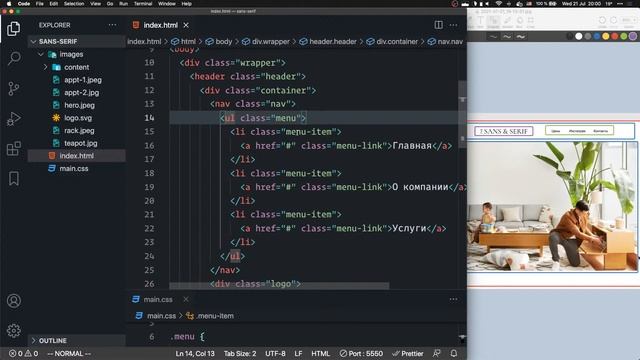Click the hero image in the preview window
640x360 pixels.
coord(552,206)
